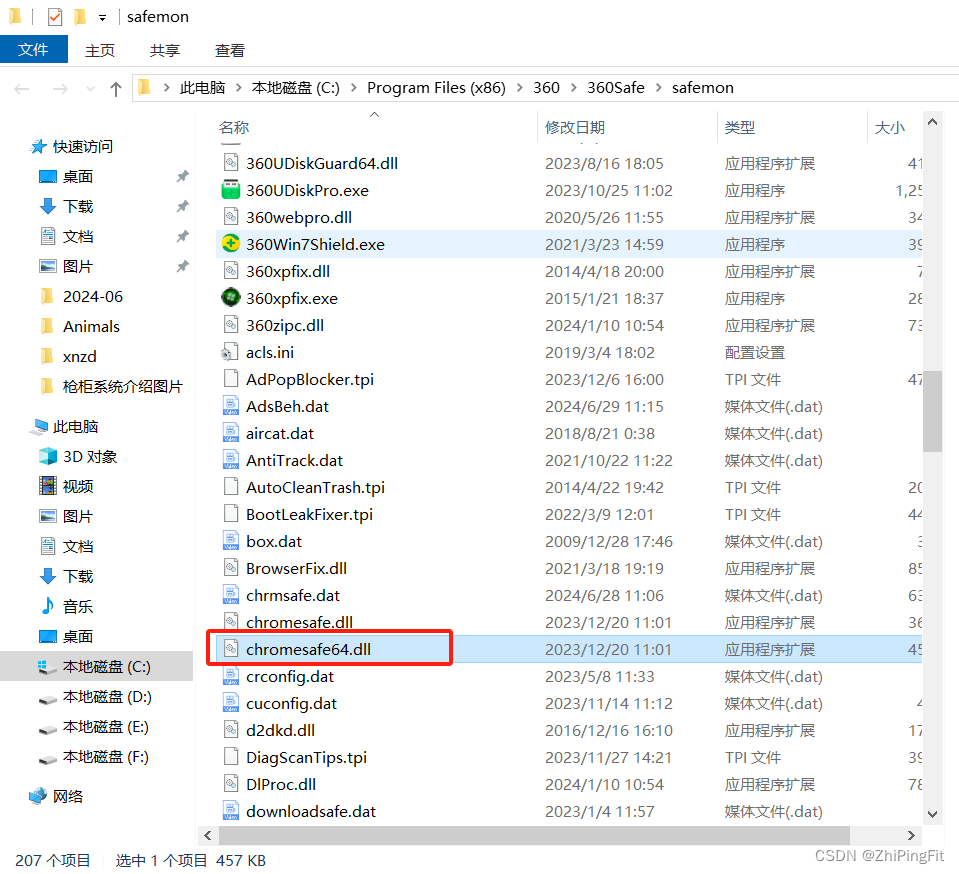Click the 360xpfix.exe round icon
Viewport: 959px width, 874px height.
[x=231, y=298]
